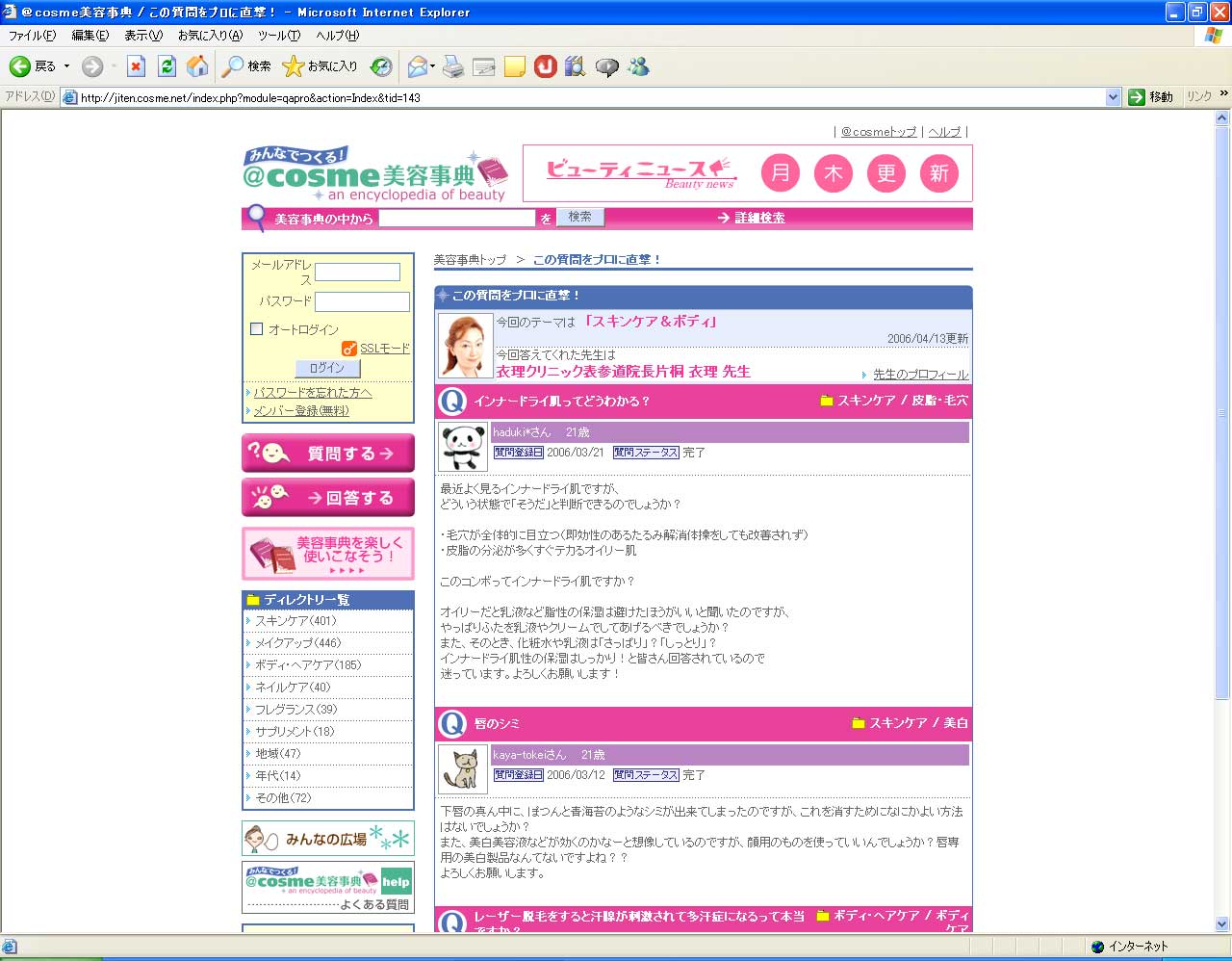Click the Q icon beside 唇のシミ
This screenshot has height=961, width=1232.
point(451,724)
